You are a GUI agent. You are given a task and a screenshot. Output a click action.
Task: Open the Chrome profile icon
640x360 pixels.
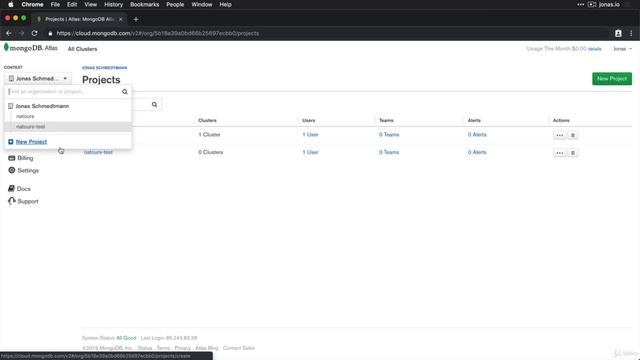[618, 33]
